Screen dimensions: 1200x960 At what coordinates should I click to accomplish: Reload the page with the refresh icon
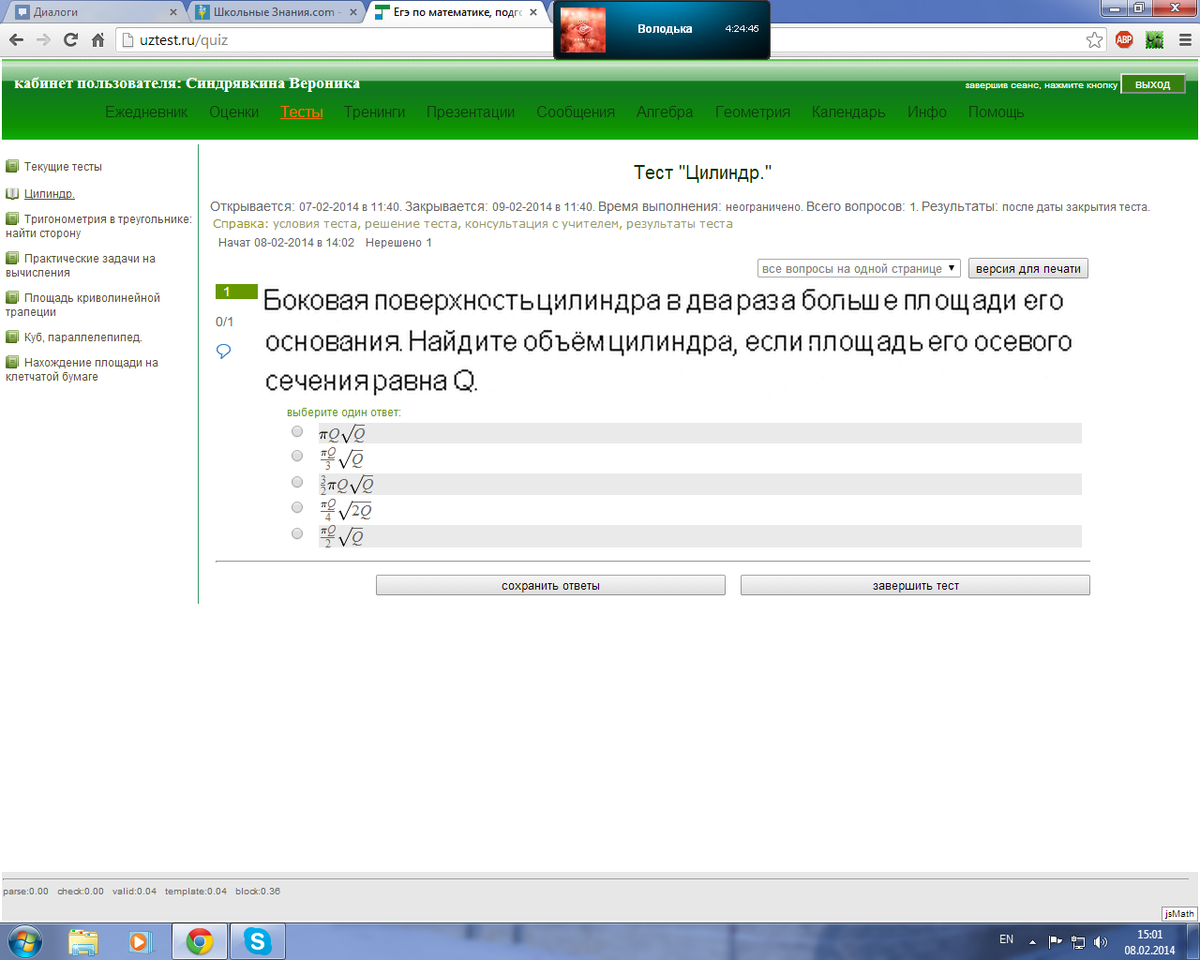click(71, 41)
